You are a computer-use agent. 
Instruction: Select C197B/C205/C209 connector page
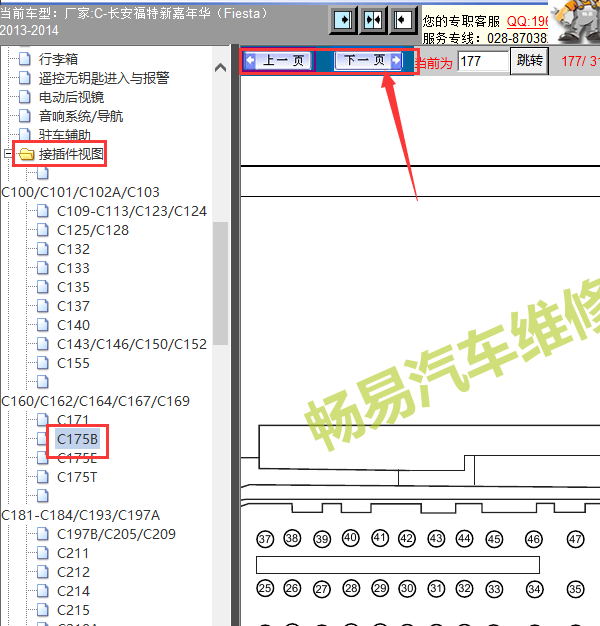116,534
